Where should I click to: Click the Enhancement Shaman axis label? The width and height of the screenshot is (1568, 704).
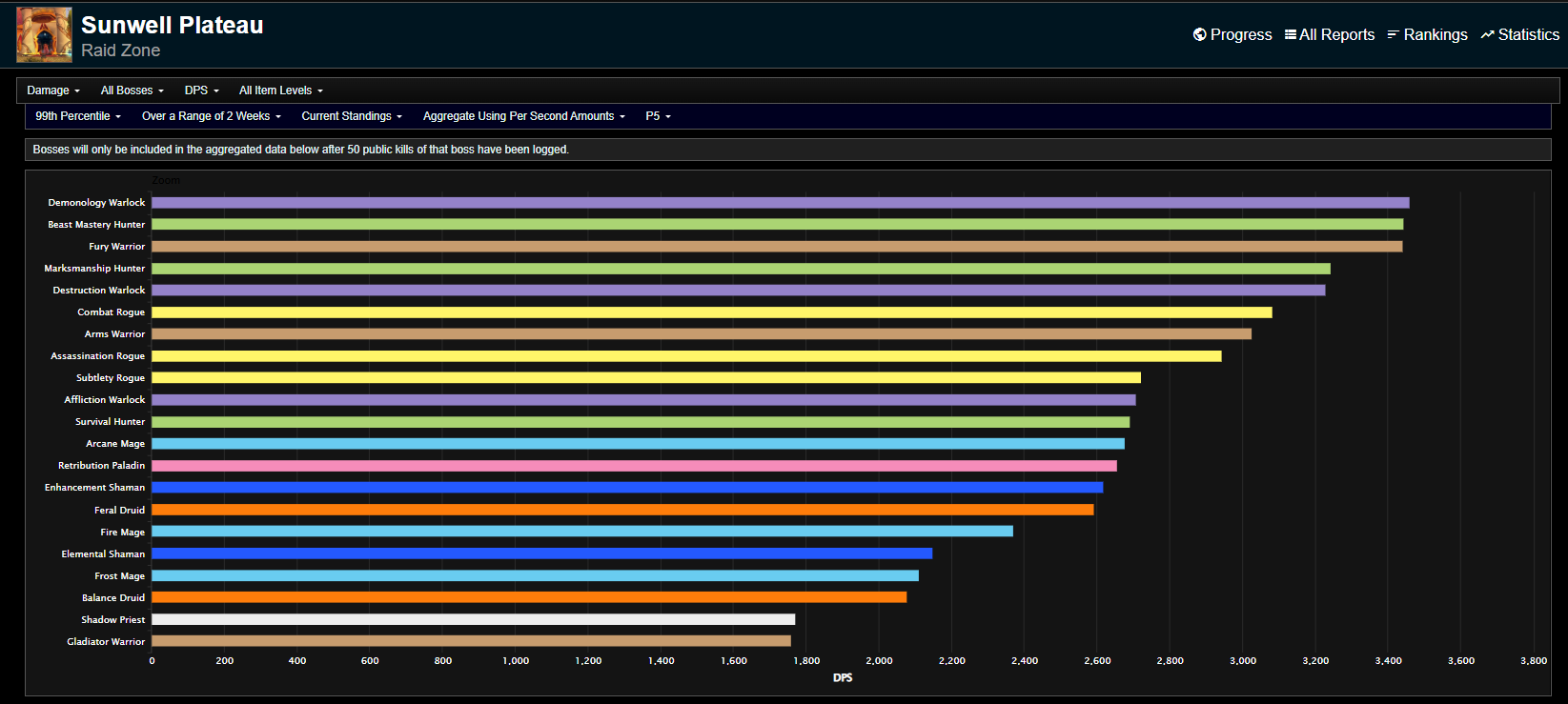94,488
